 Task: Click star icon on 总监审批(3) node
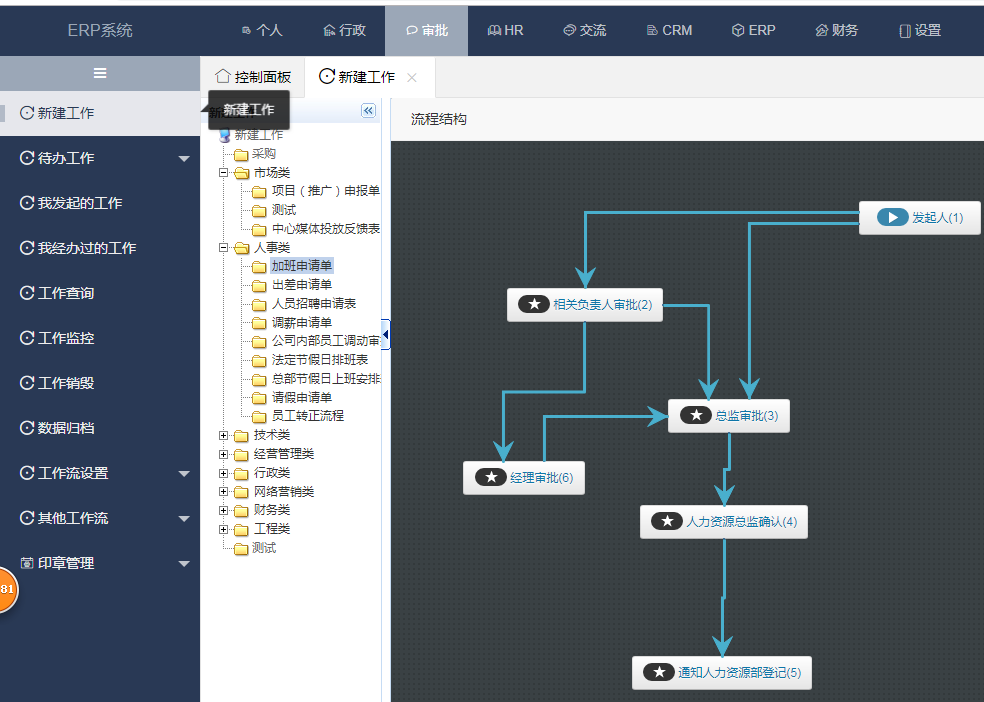[695, 415]
